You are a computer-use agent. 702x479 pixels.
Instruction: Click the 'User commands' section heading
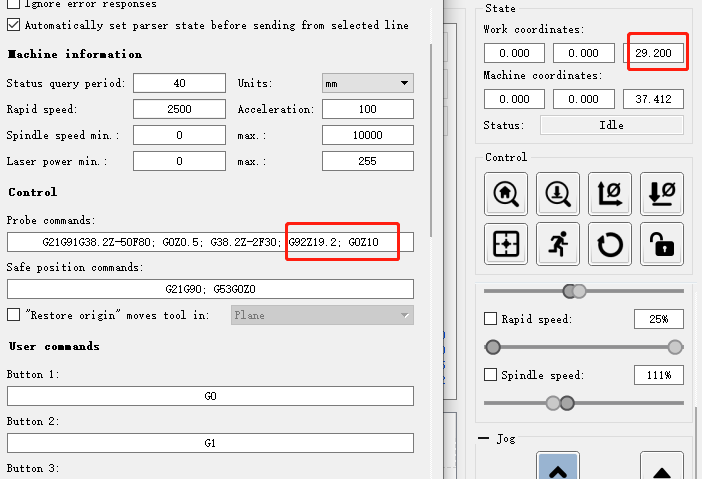54,346
